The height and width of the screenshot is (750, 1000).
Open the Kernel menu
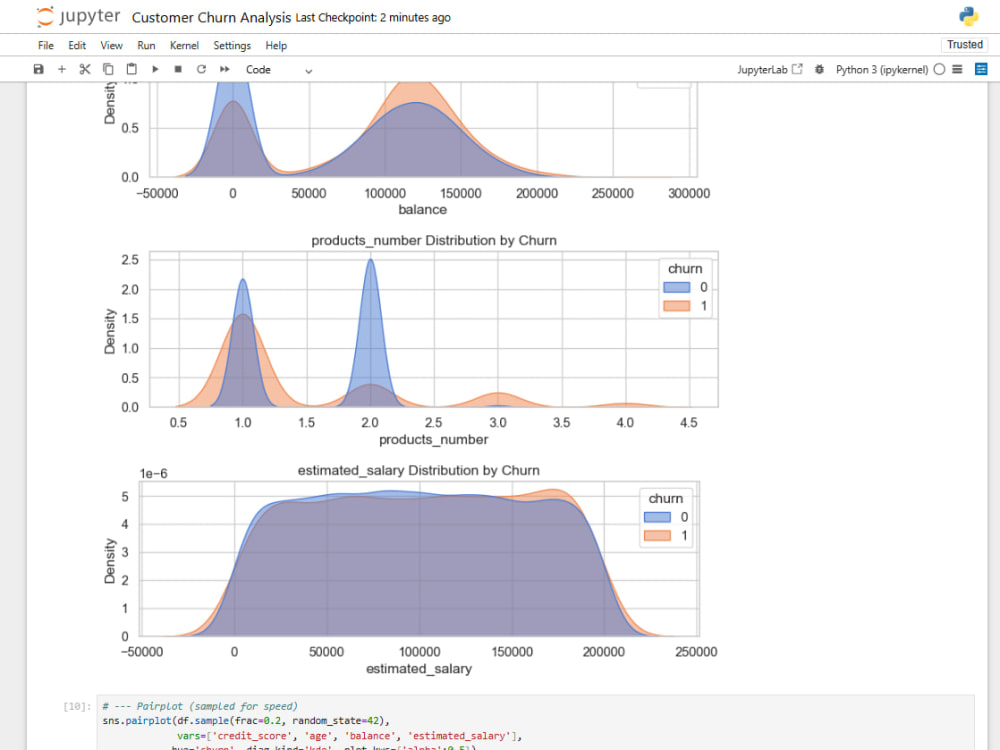(184, 45)
